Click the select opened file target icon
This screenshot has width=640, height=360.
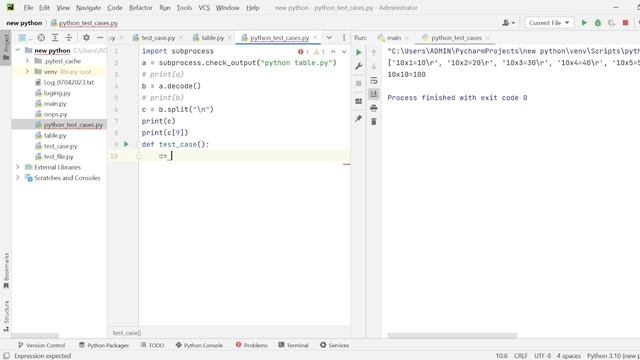tap(41, 38)
